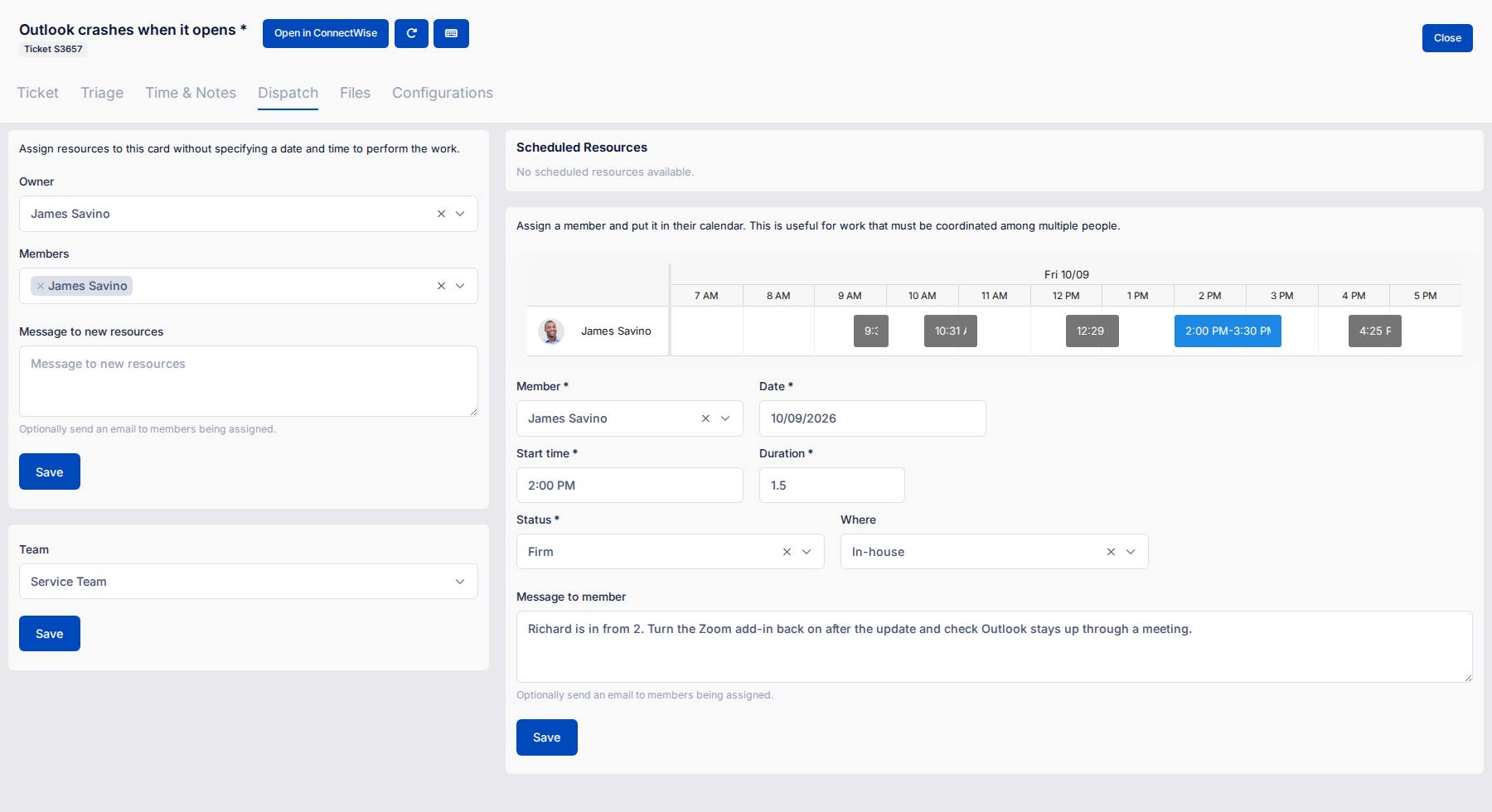The width and height of the screenshot is (1492, 812).
Task: Click James Savino's avatar photo in calendar
Action: click(551, 331)
